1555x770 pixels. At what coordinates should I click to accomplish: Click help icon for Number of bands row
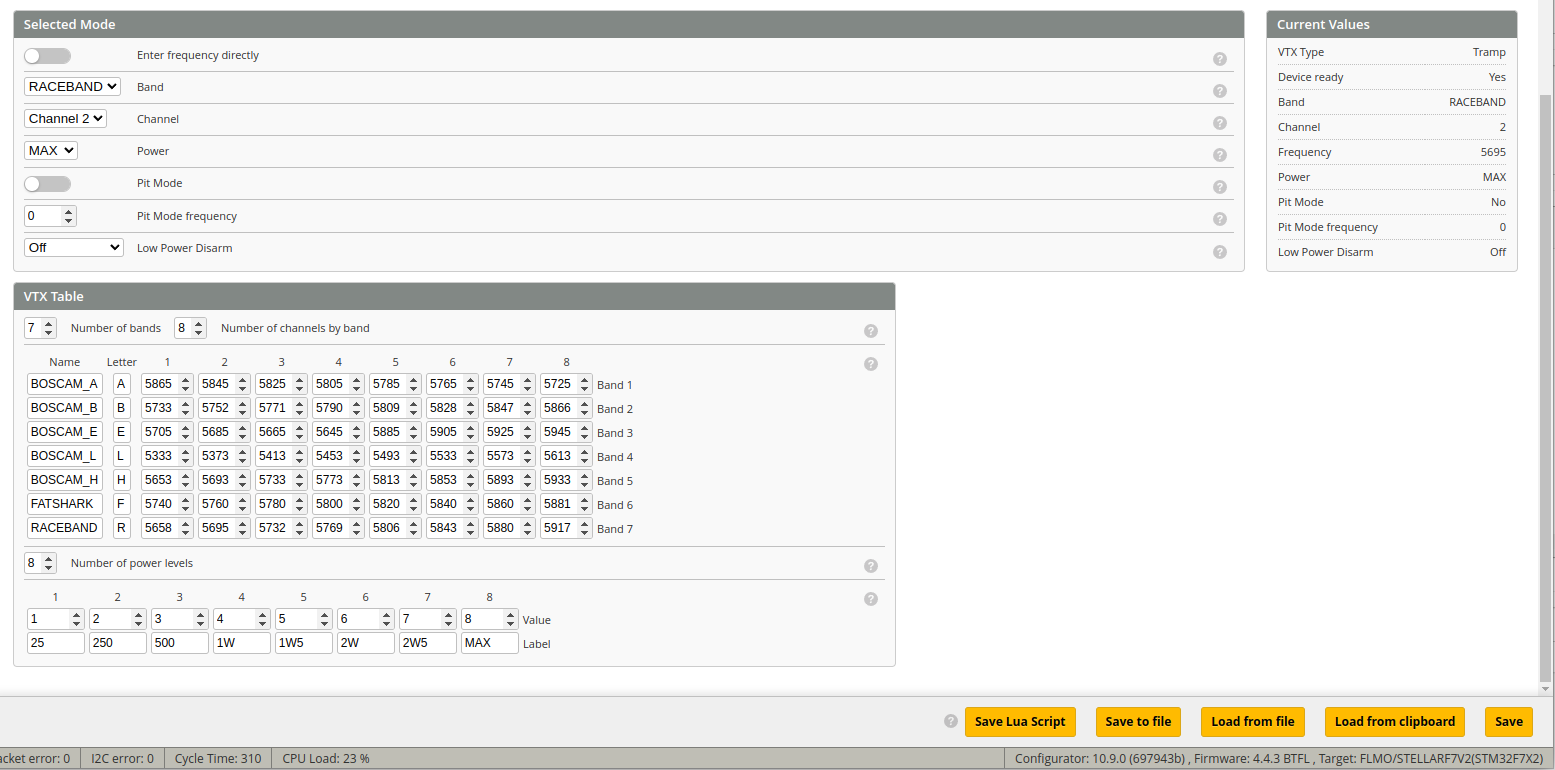pos(870,331)
